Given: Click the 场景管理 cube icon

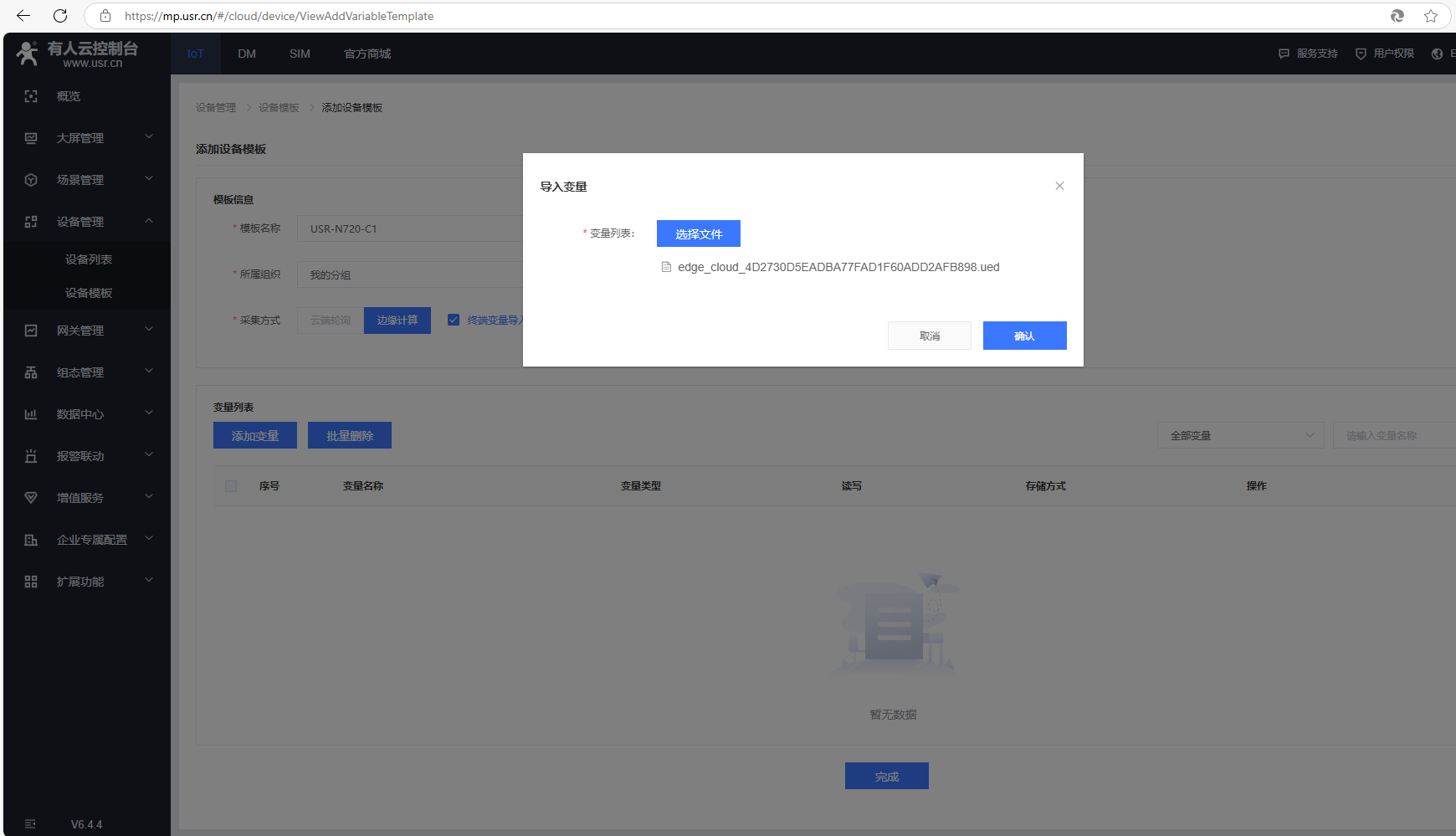Looking at the screenshot, I should click(31, 180).
